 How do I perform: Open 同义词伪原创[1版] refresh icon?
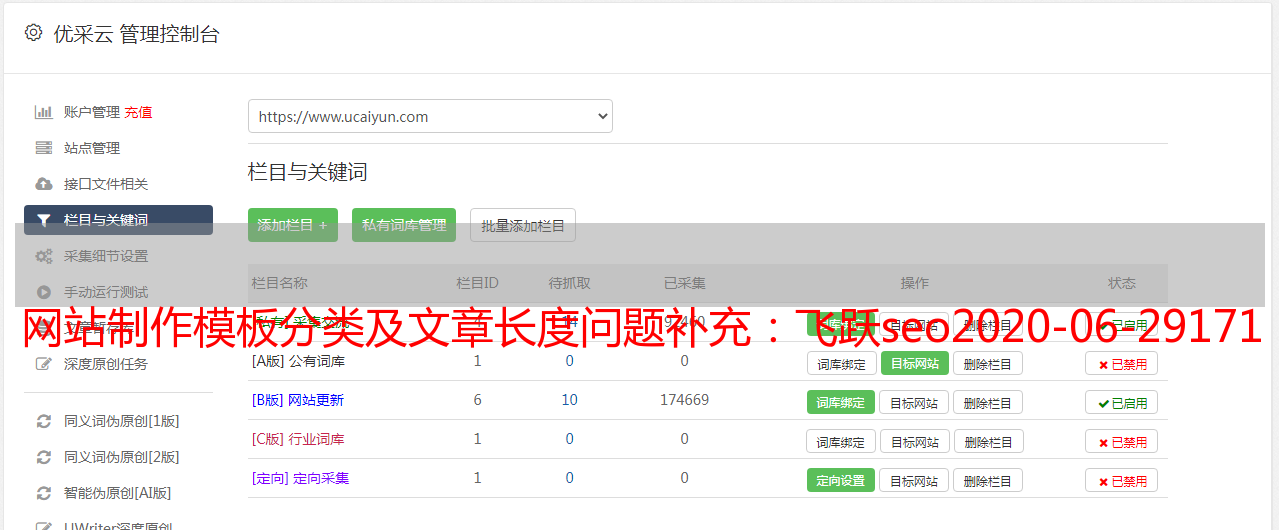(43, 421)
